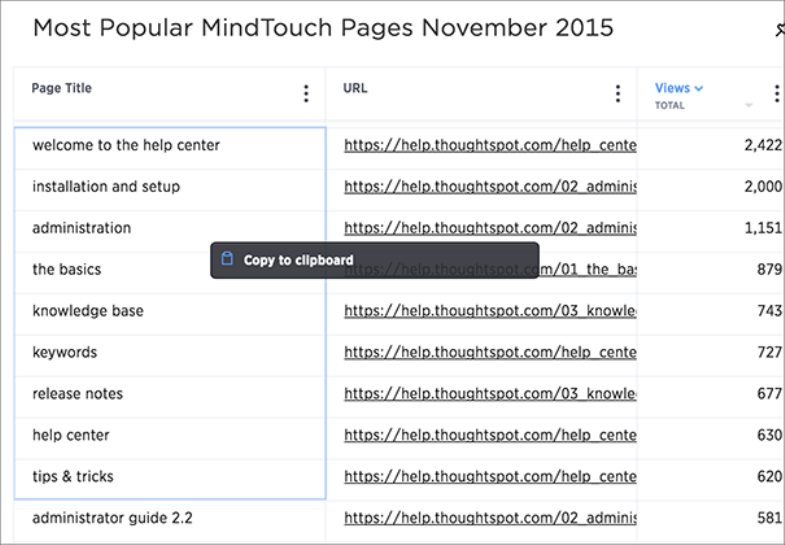Open the welcome to the help center URL link

pos(490,145)
